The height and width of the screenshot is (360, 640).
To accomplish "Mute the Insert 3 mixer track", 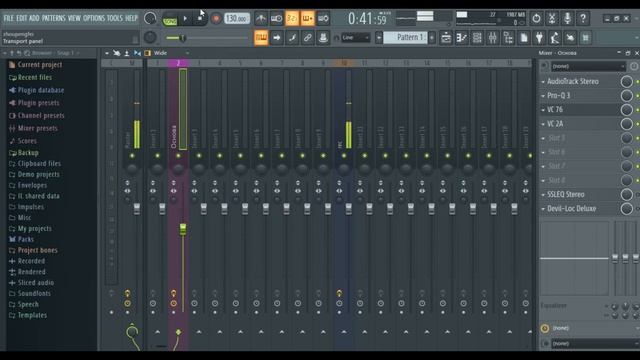I will click(199, 156).
